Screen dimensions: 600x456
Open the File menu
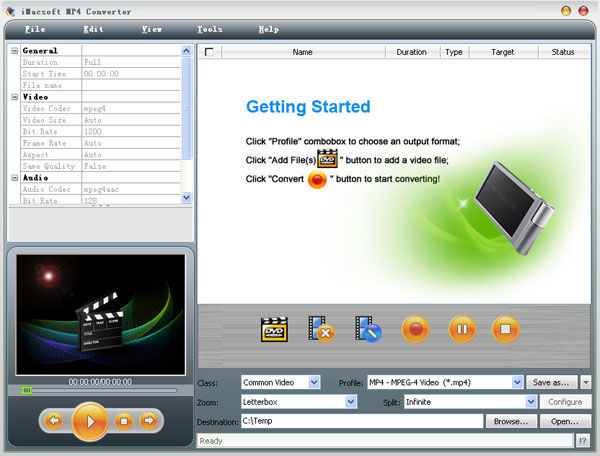[x=34, y=29]
